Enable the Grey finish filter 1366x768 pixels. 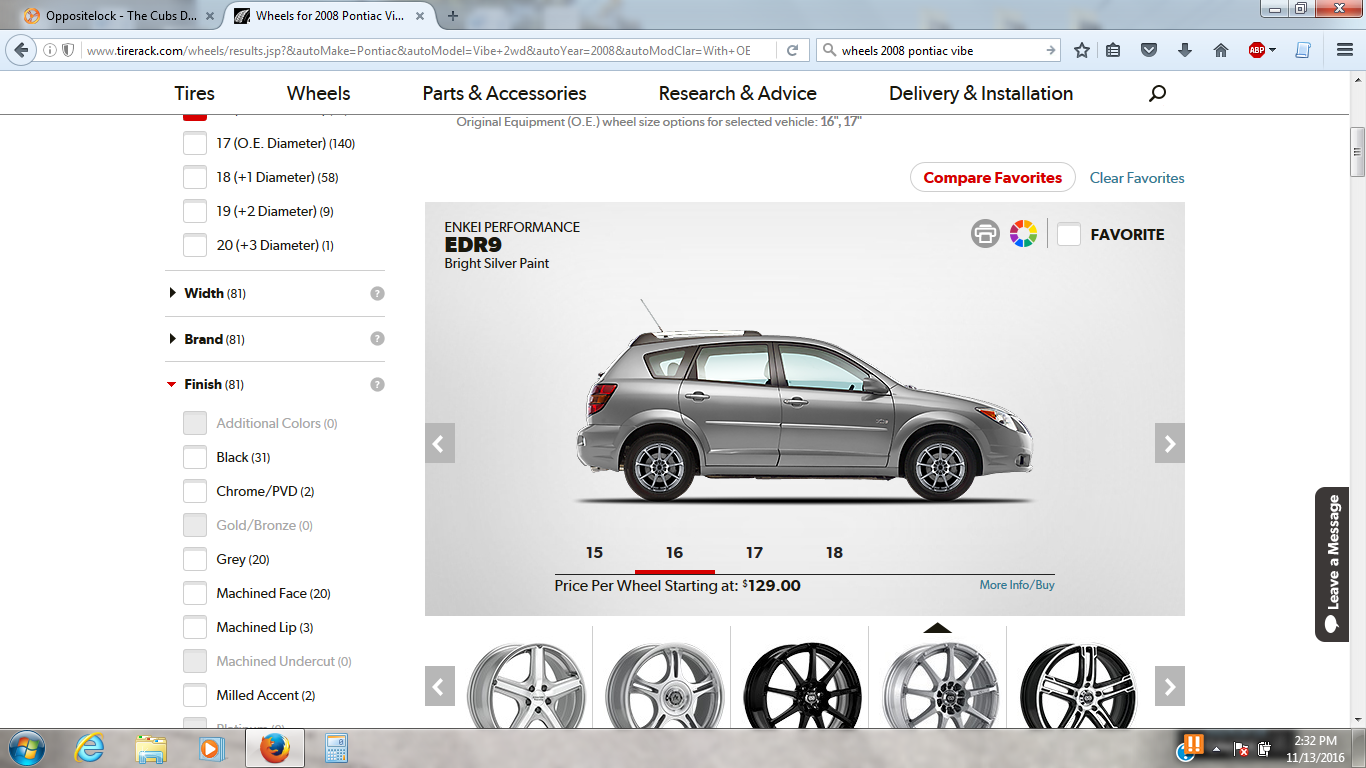point(195,559)
